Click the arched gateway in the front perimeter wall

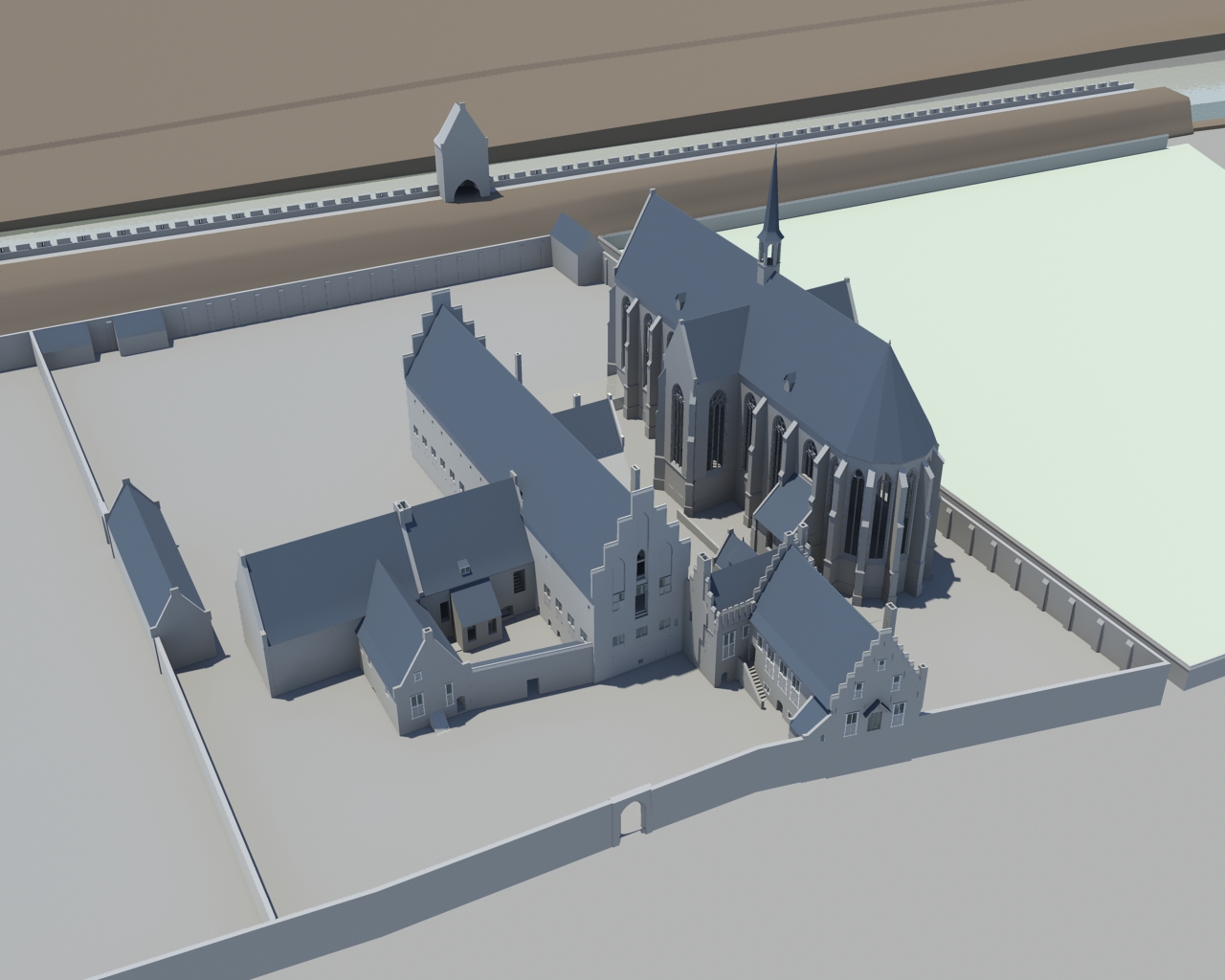click(x=630, y=819)
